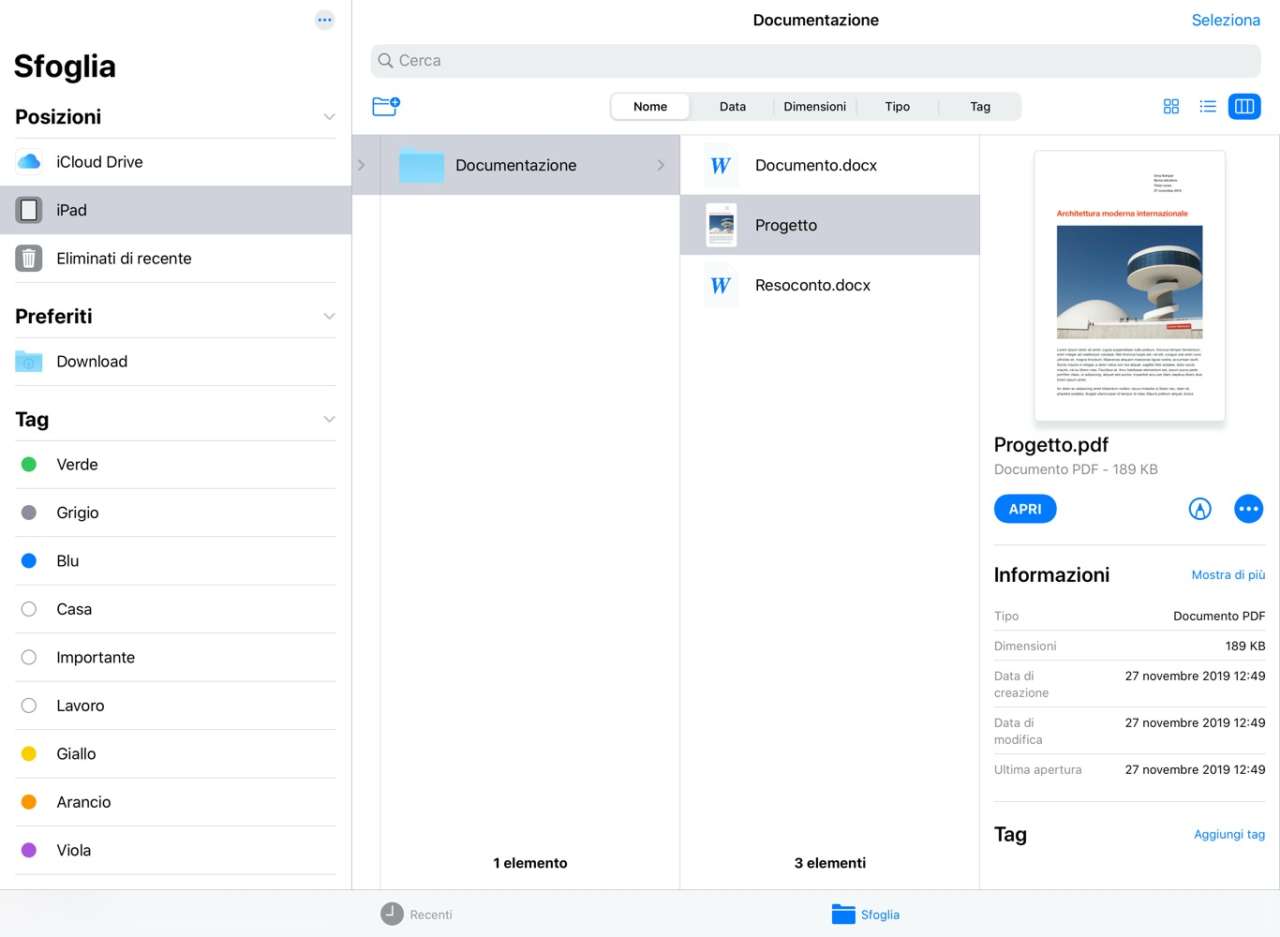Expand Documentazione folder chevron
The width and height of the screenshot is (1280, 937).
tap(661, 165)
